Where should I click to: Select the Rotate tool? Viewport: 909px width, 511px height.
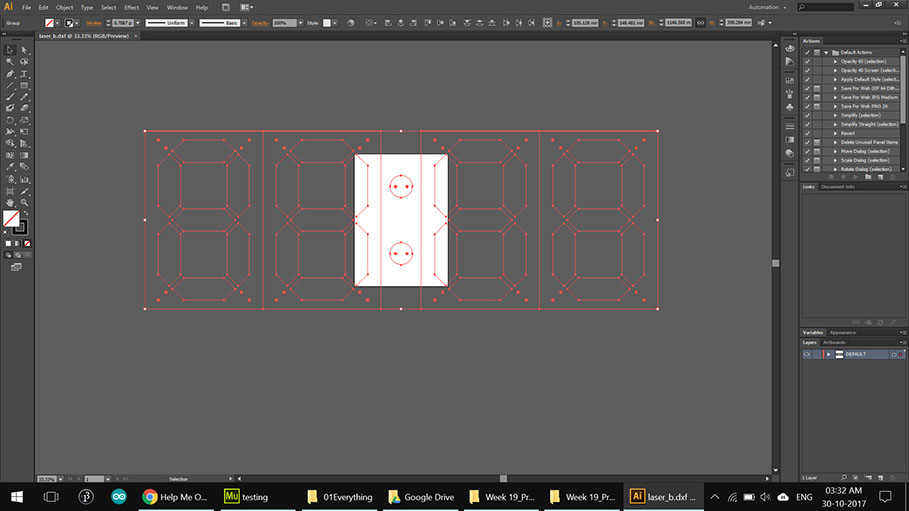[10, 121]
